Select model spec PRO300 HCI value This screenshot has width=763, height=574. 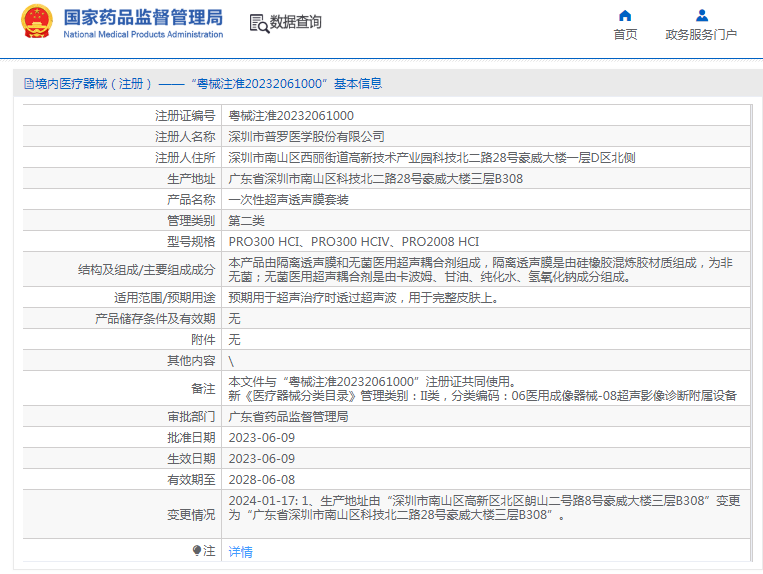coord(354,241)
